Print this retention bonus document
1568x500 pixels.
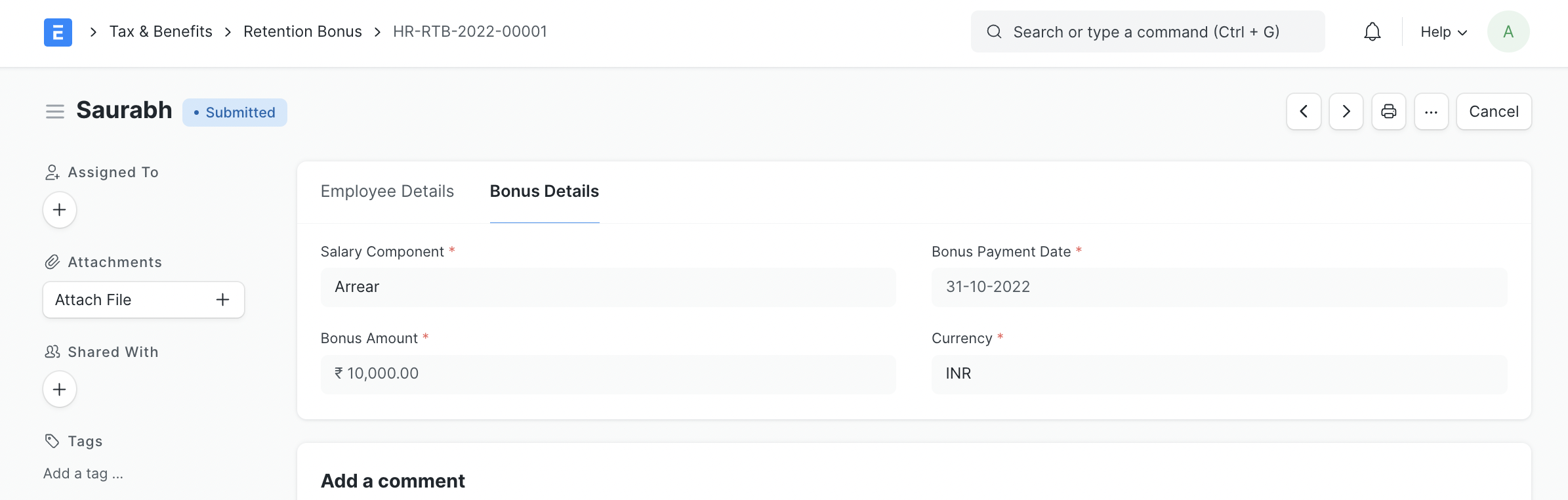coord(1389,112)
